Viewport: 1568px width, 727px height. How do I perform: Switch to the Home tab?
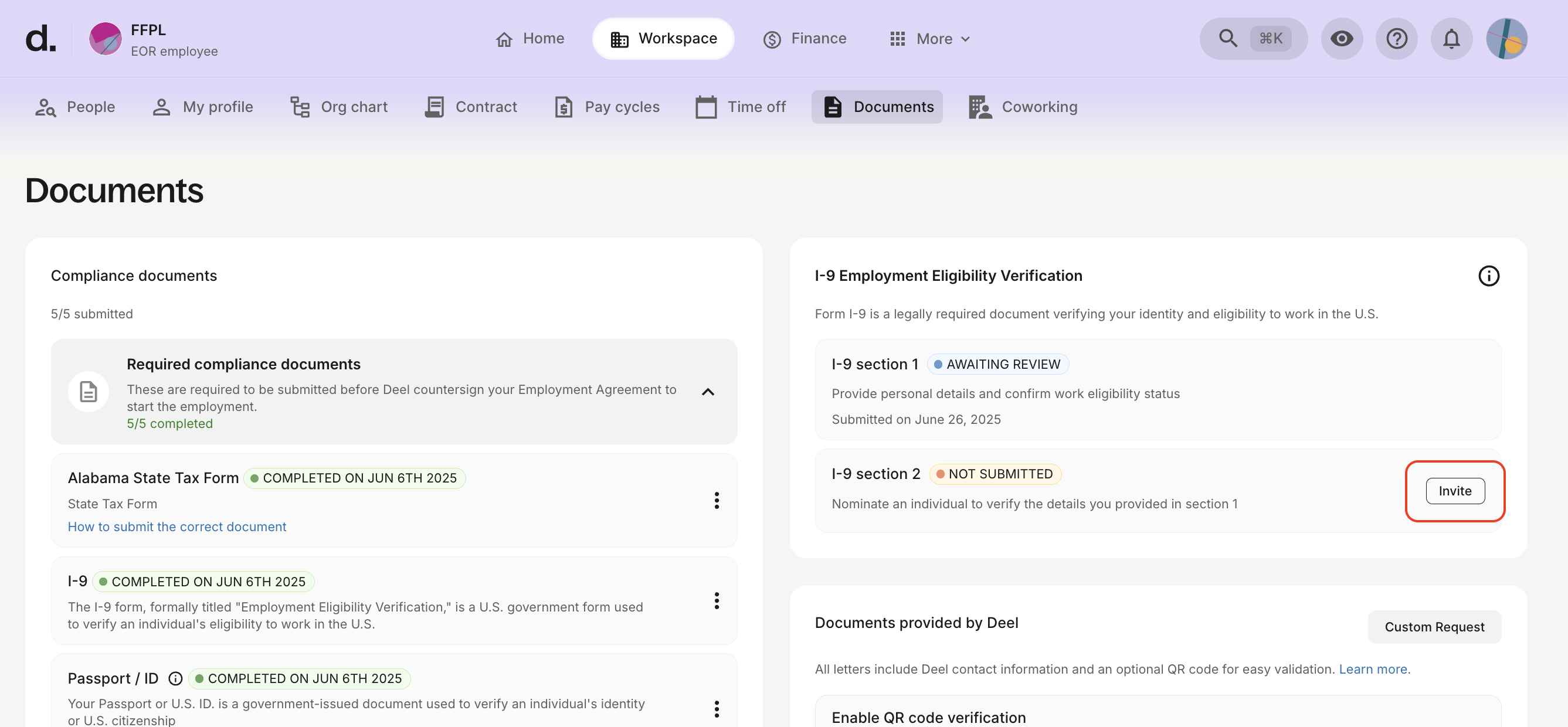tap(530, 38)
